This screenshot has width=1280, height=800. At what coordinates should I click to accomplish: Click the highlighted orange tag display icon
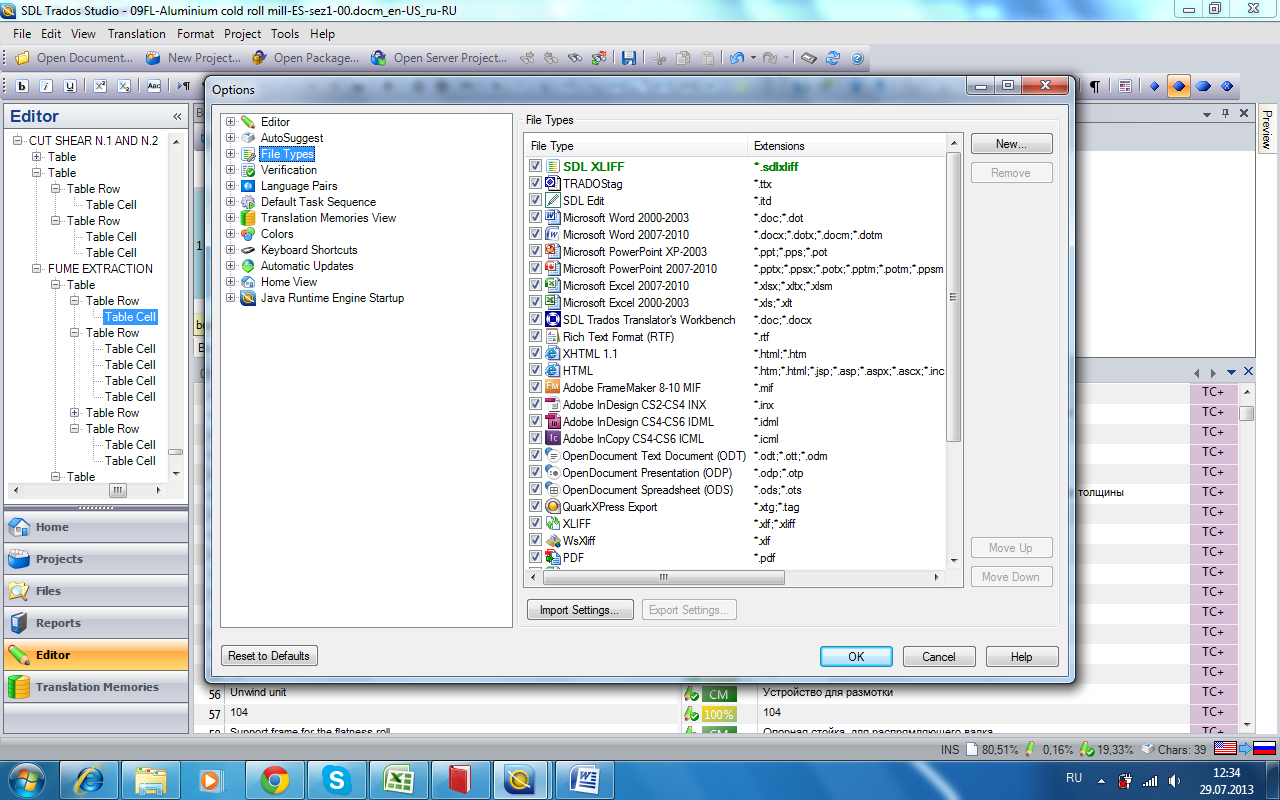point(1179,86)
